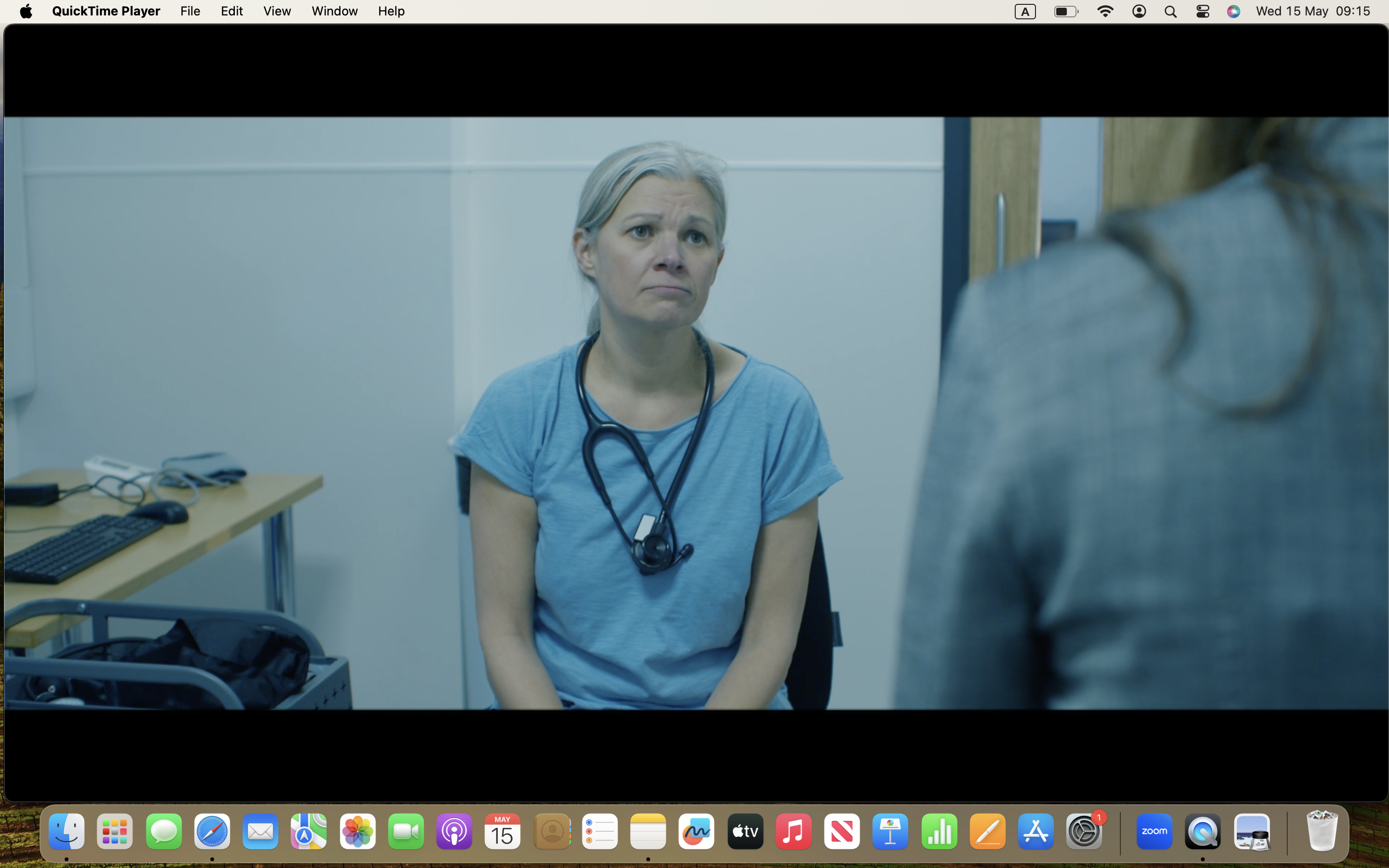1389x868 pixels.
Task: Open Podcasts from the Dock
Action: point(454,831)
